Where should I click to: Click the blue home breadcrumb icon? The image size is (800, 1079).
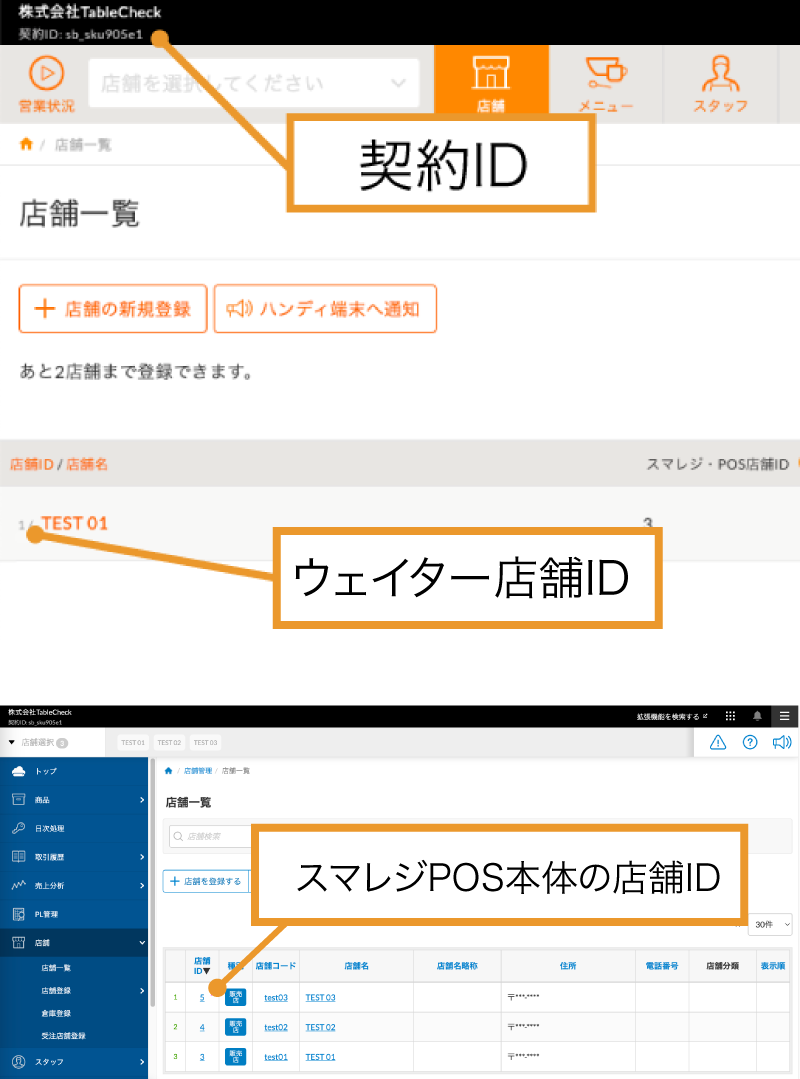tap(169, 771)
